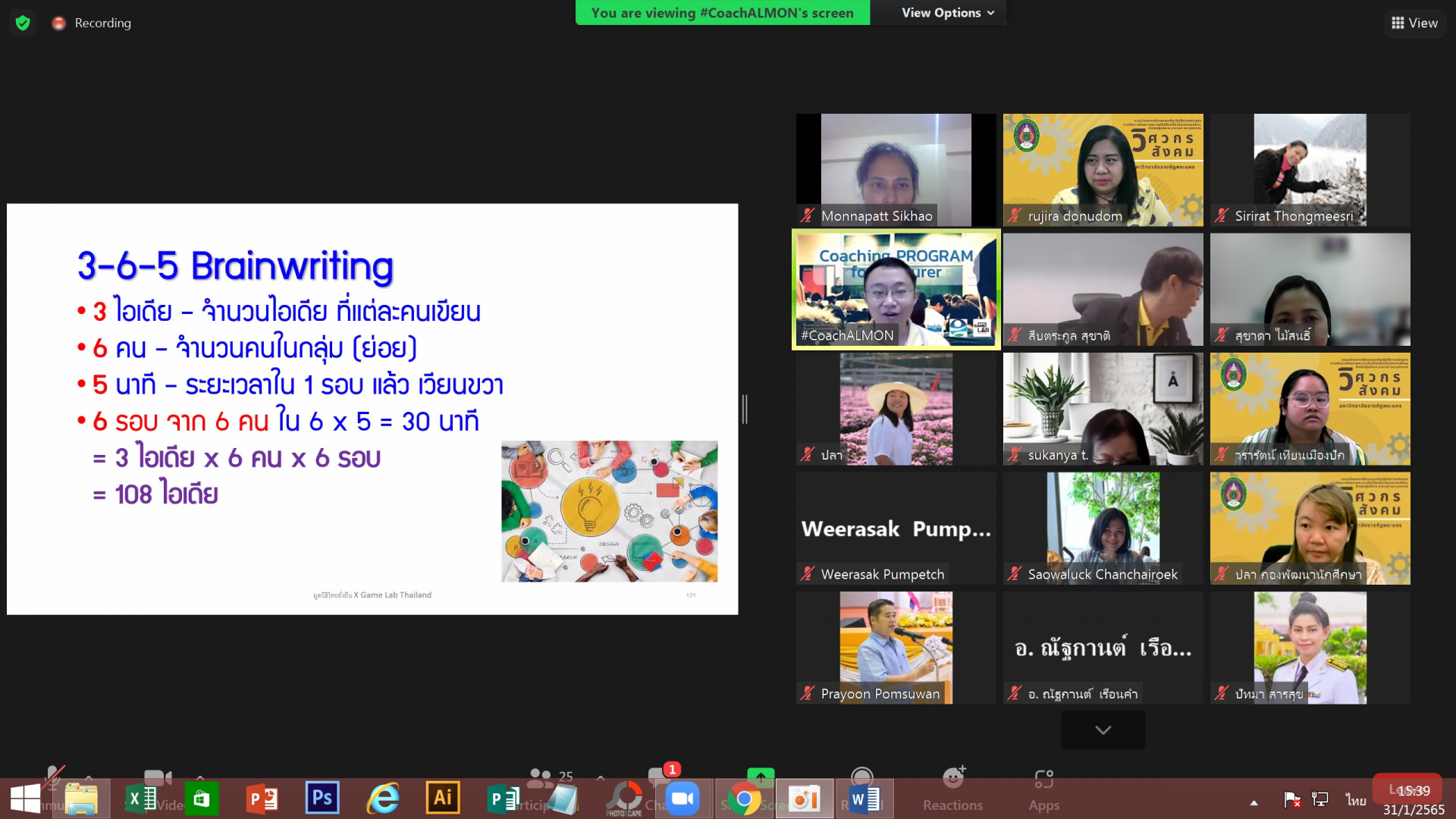Select Weerasak Pumpetch participant tile

pos(896,529)
